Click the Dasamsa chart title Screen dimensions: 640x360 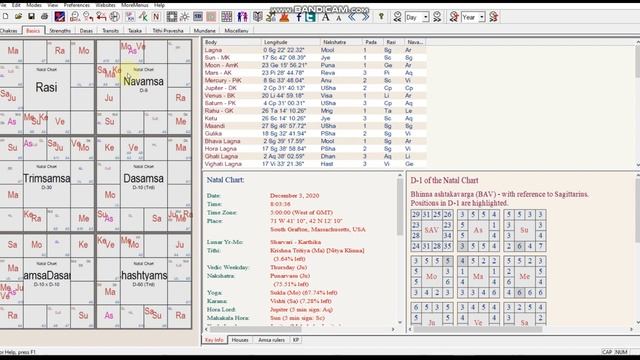pos(143,178)
